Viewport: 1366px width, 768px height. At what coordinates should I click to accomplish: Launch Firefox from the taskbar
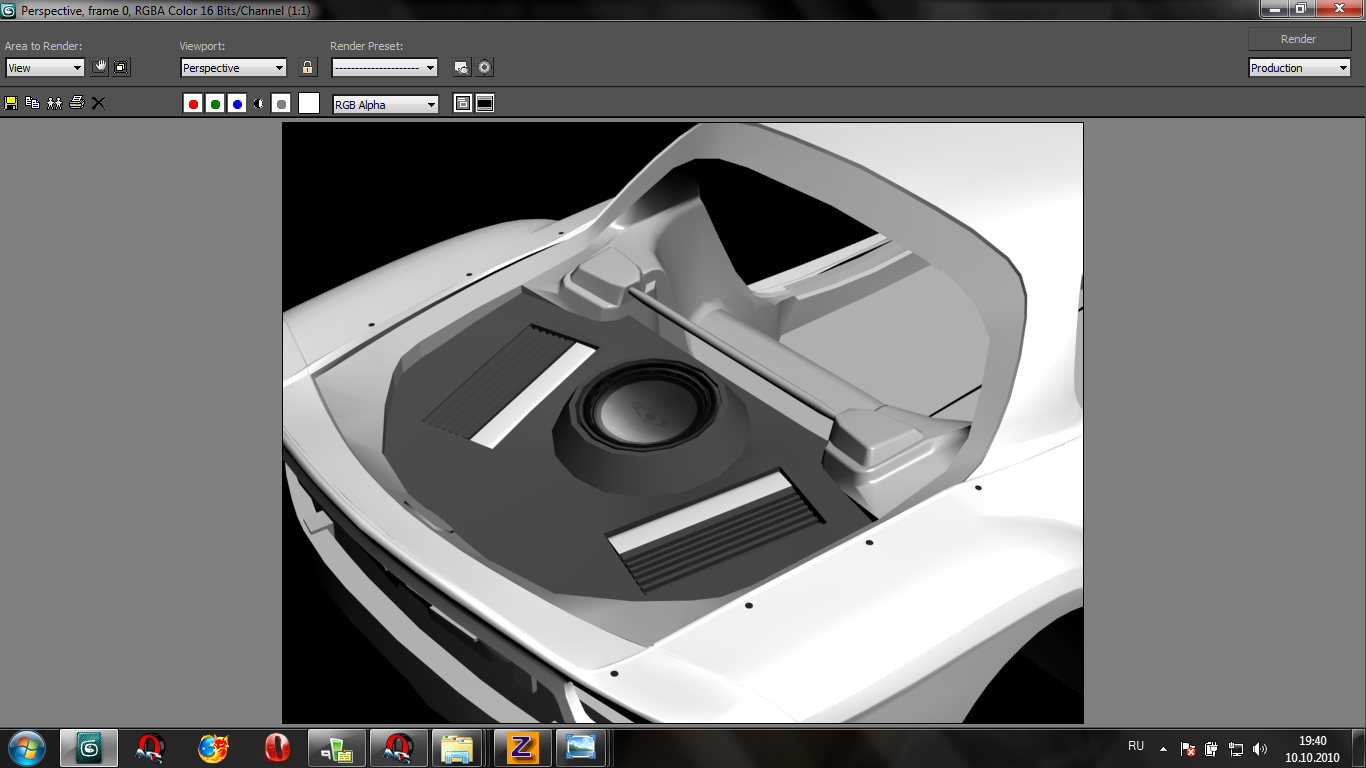click(x=213, y=748)
